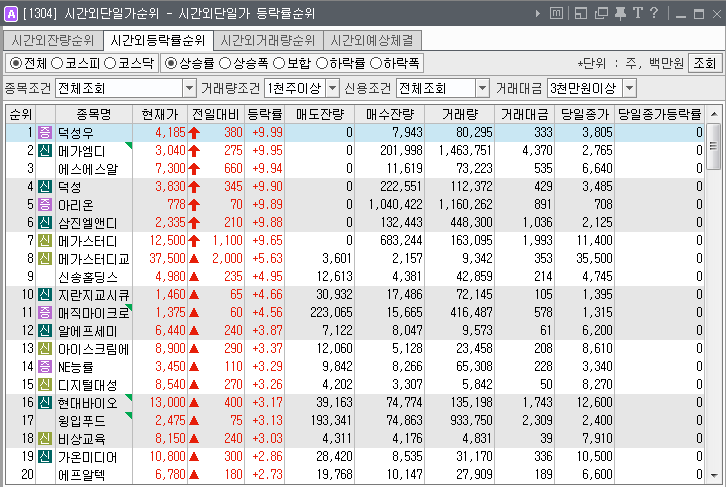This screenshot has height=487, width=726.
Task: Click the 매도잔량 column header
Action: 319,114
